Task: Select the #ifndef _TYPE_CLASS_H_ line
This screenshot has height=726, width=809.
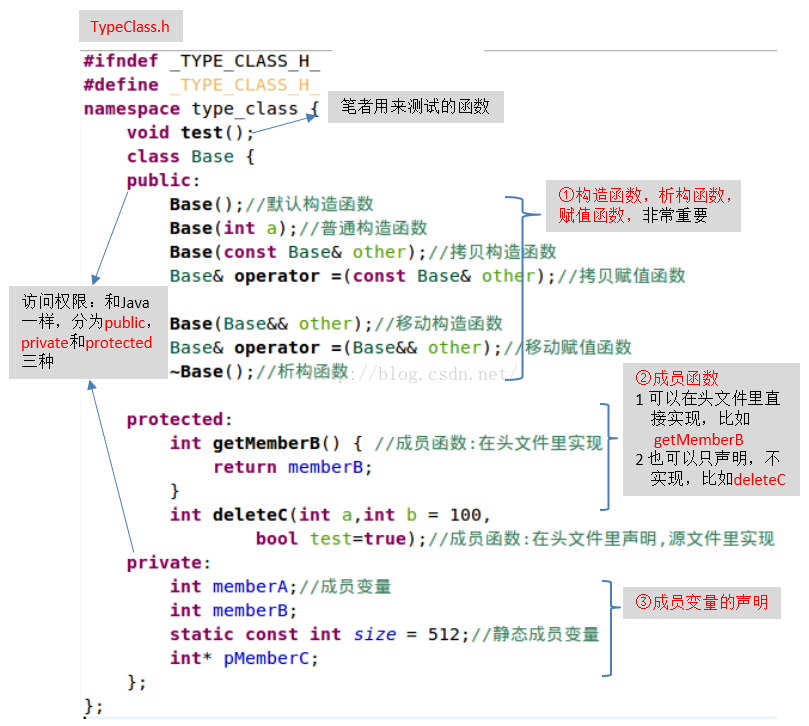Action: tap(202, 61)
